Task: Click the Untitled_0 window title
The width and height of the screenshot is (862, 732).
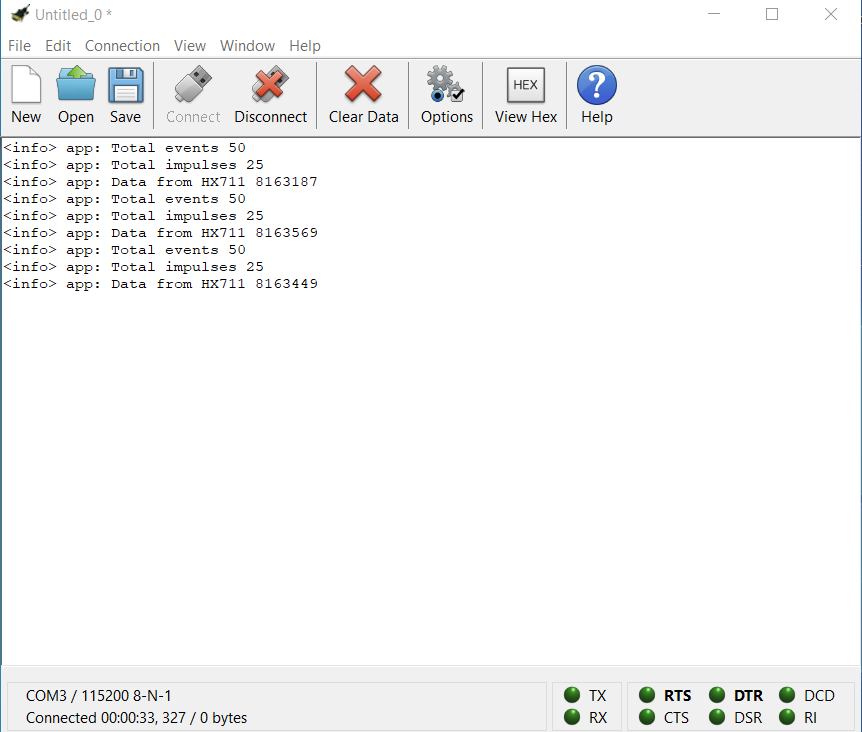Action: [73, 15]
